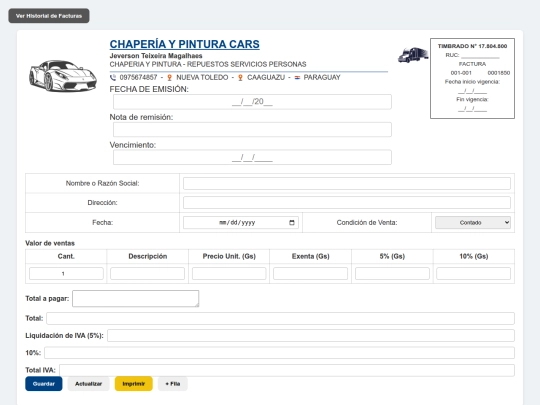Click the Exenta (Gs) input
The image size is (540, 405).
[310, 273]
